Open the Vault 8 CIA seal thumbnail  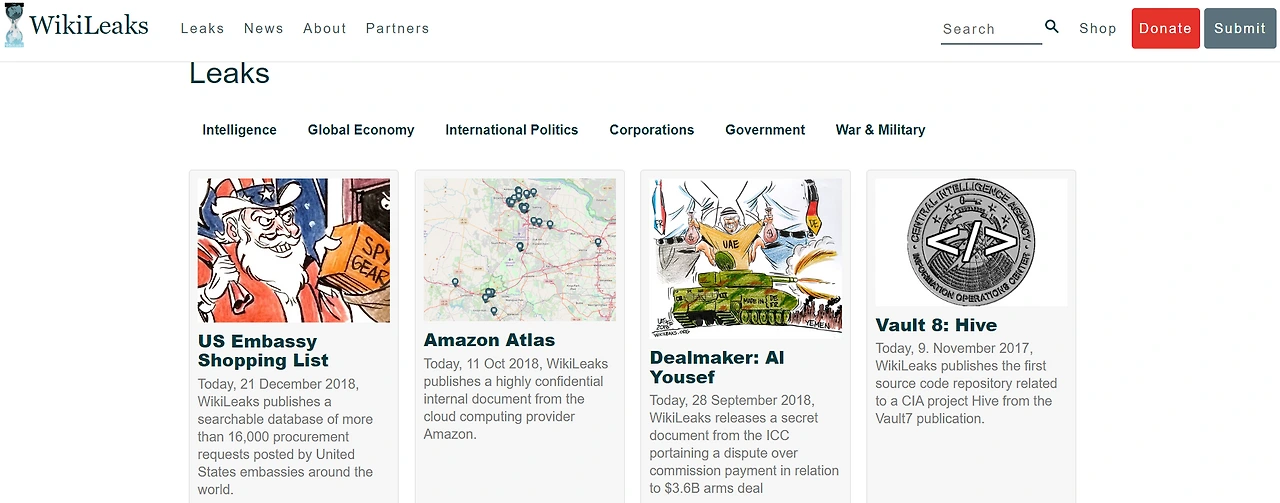pyautogui.click(x=972, y=242)
